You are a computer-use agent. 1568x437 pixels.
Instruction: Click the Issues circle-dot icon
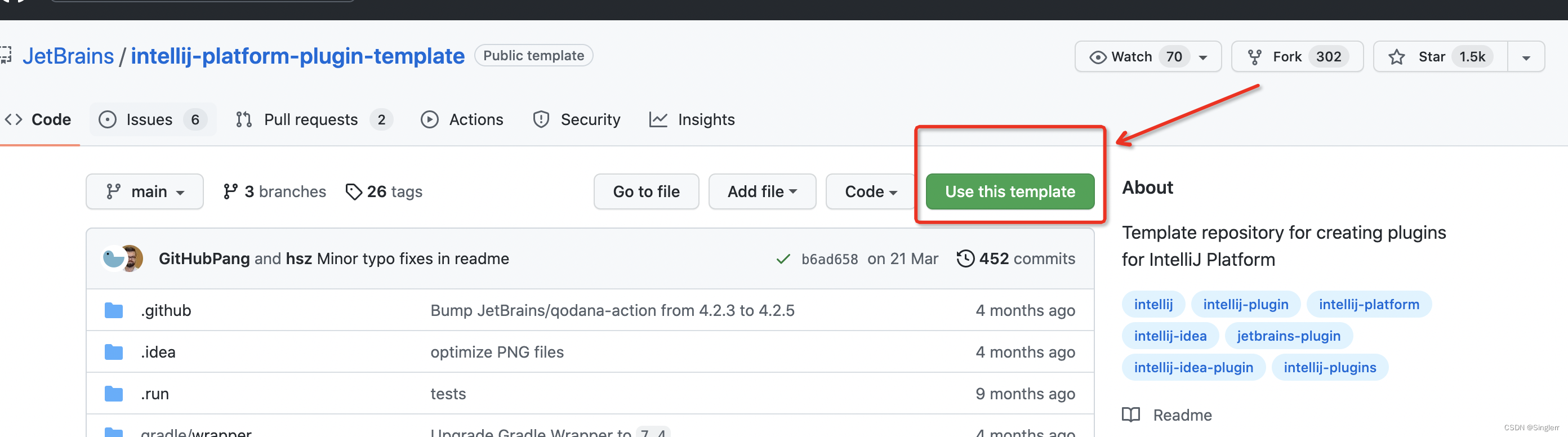click(x=107, y=119)
